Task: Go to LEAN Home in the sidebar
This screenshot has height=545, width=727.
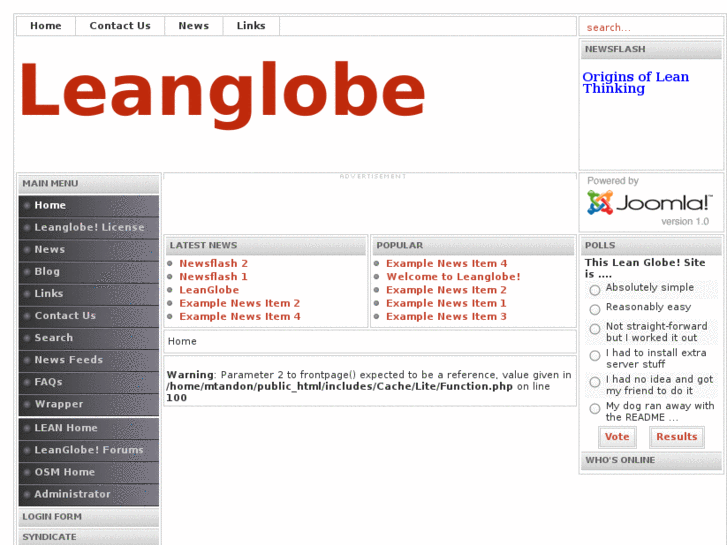Action: coord(89,428)
